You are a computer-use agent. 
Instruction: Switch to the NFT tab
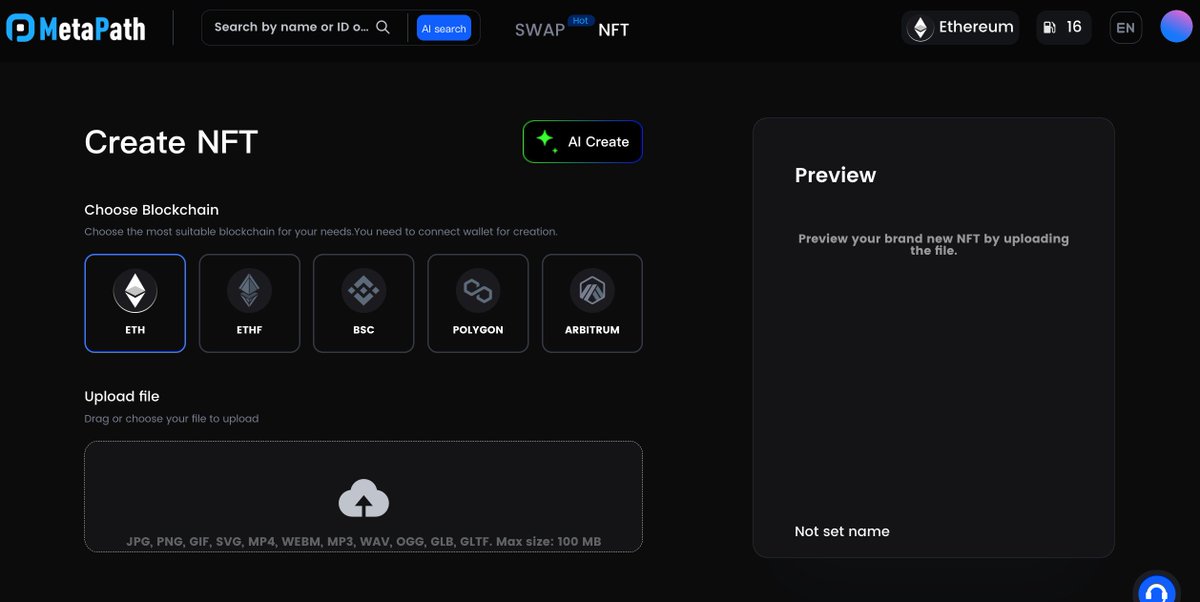click(614, 29)
